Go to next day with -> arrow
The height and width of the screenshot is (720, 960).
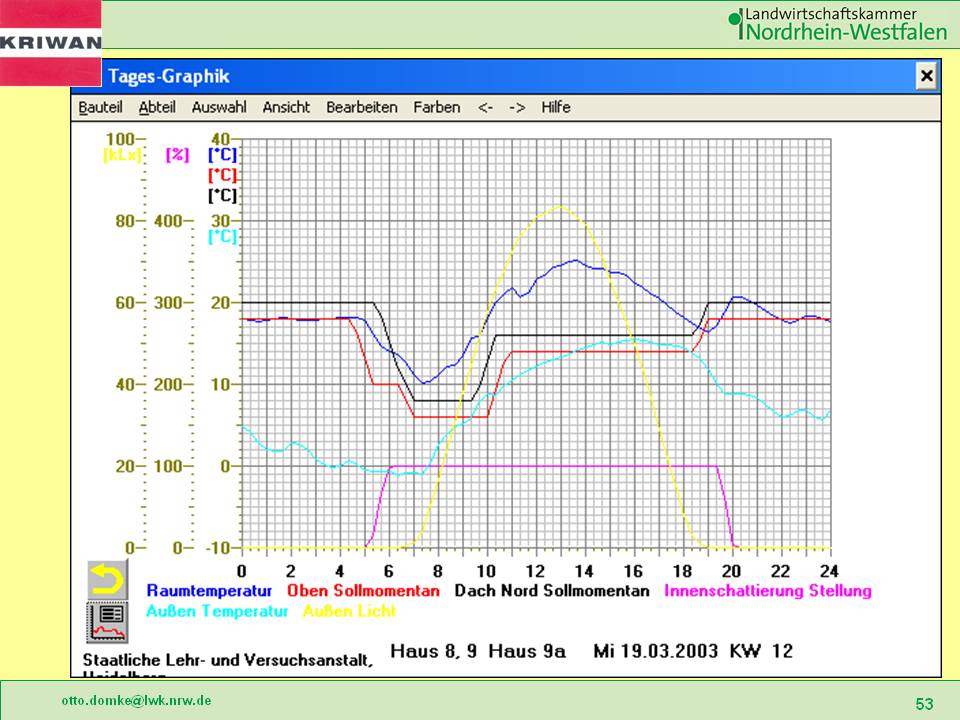point(517,107)
